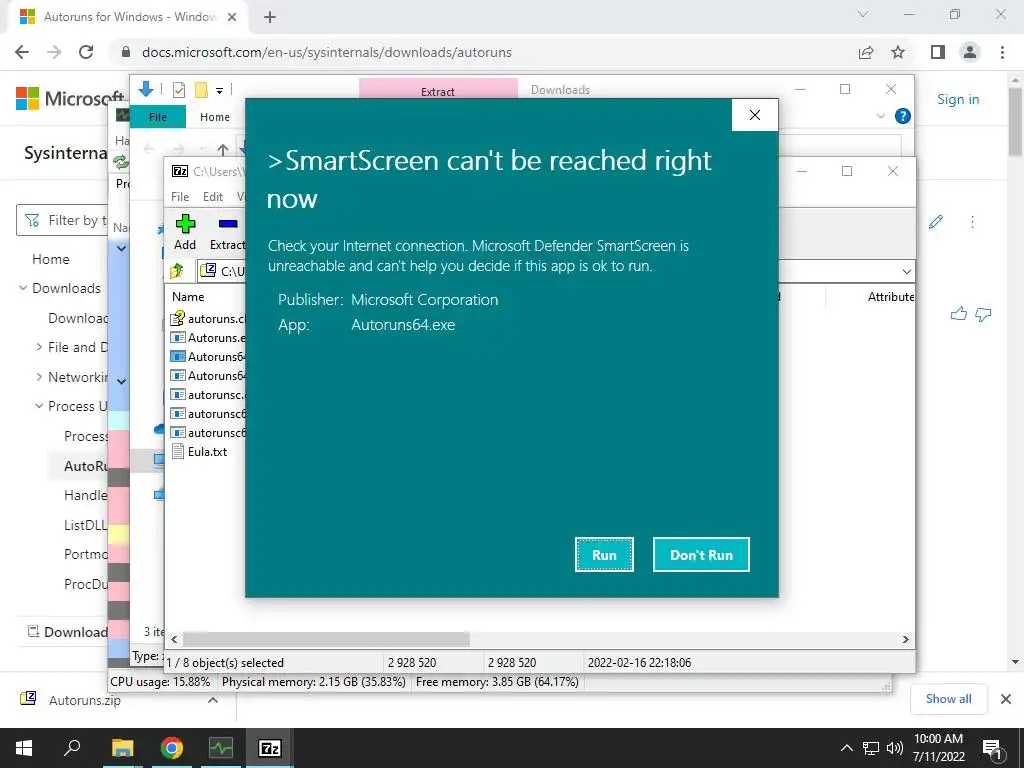The image size is (1024, 768).
Task: Open Explorer quick access toolbar dropdown
Action: coord(219,91)
